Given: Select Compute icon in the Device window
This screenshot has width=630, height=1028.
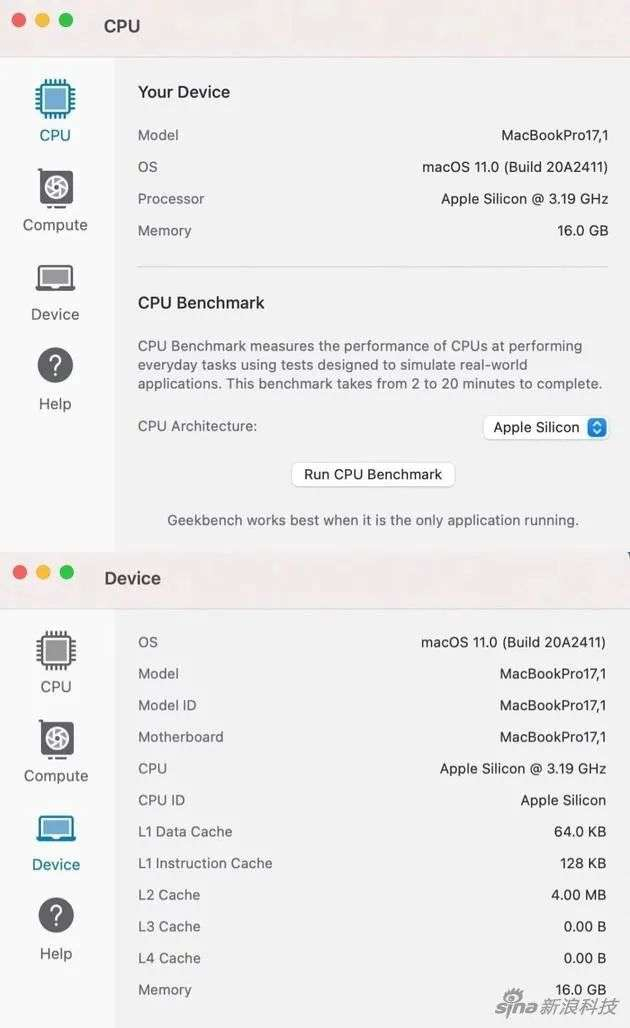Looking at the screenshot, I should [x=56, y=739].
